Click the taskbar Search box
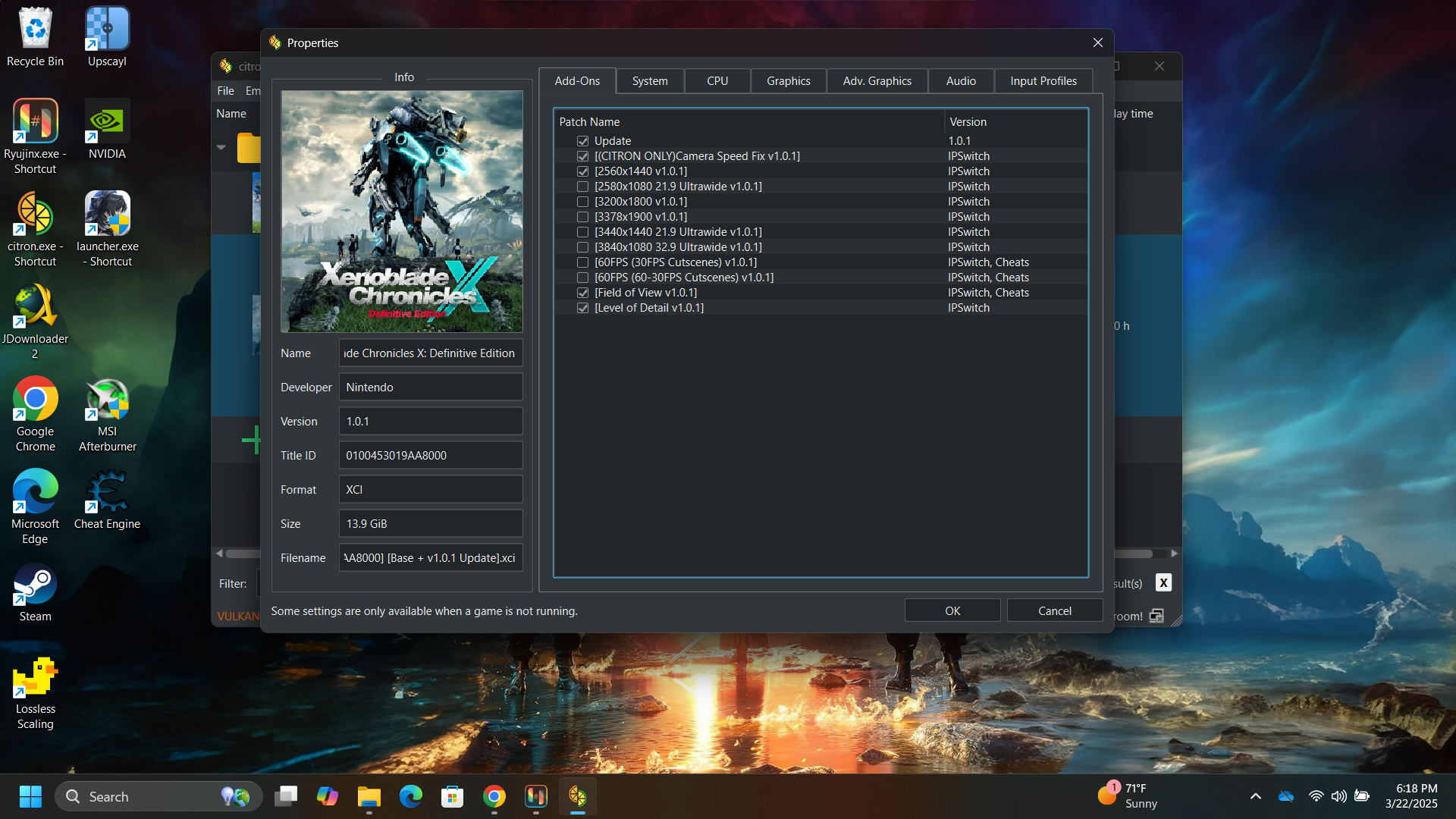 click(x=158, y=796)
